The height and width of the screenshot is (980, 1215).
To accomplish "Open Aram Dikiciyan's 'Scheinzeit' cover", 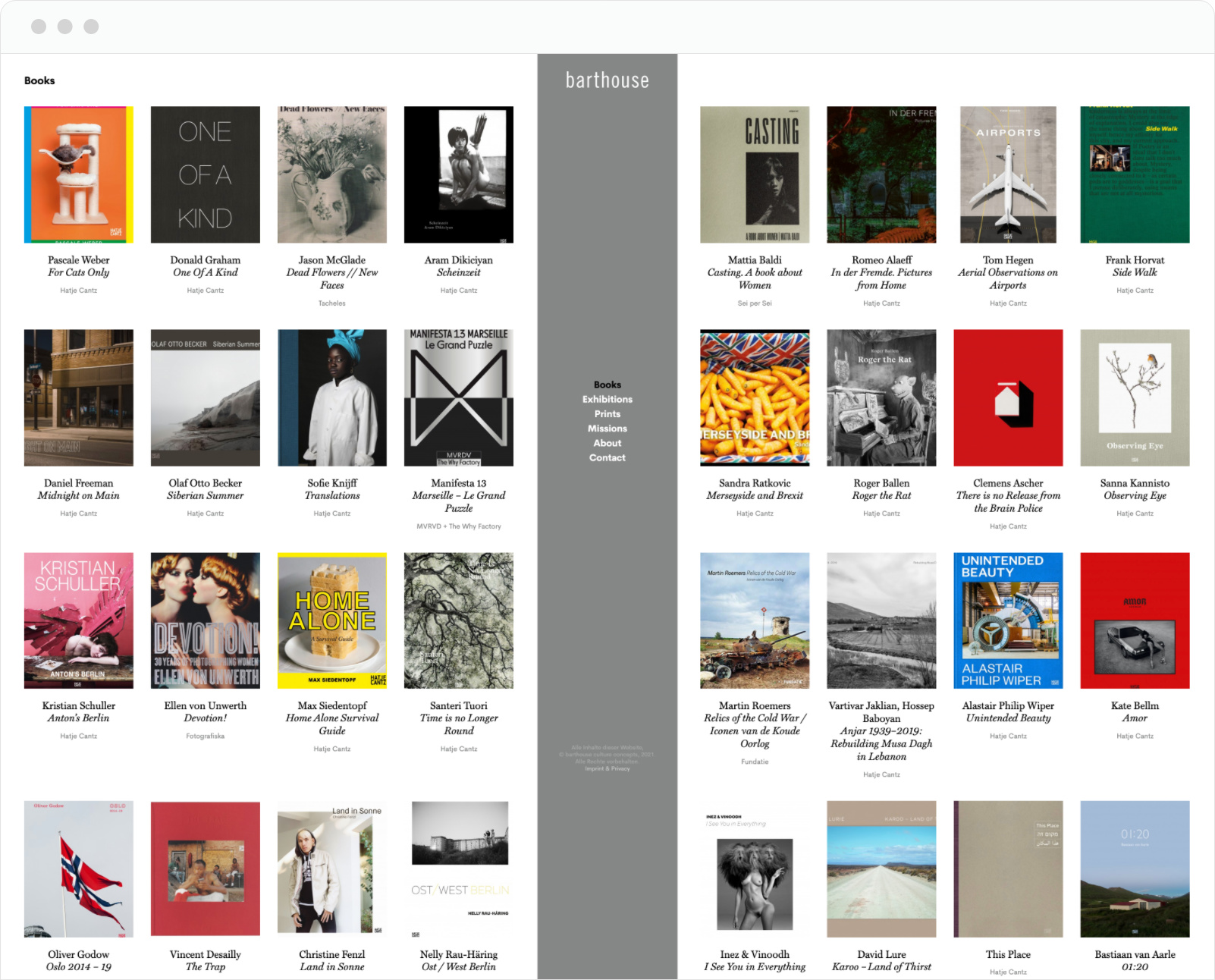I will click(x=458, y=174).
